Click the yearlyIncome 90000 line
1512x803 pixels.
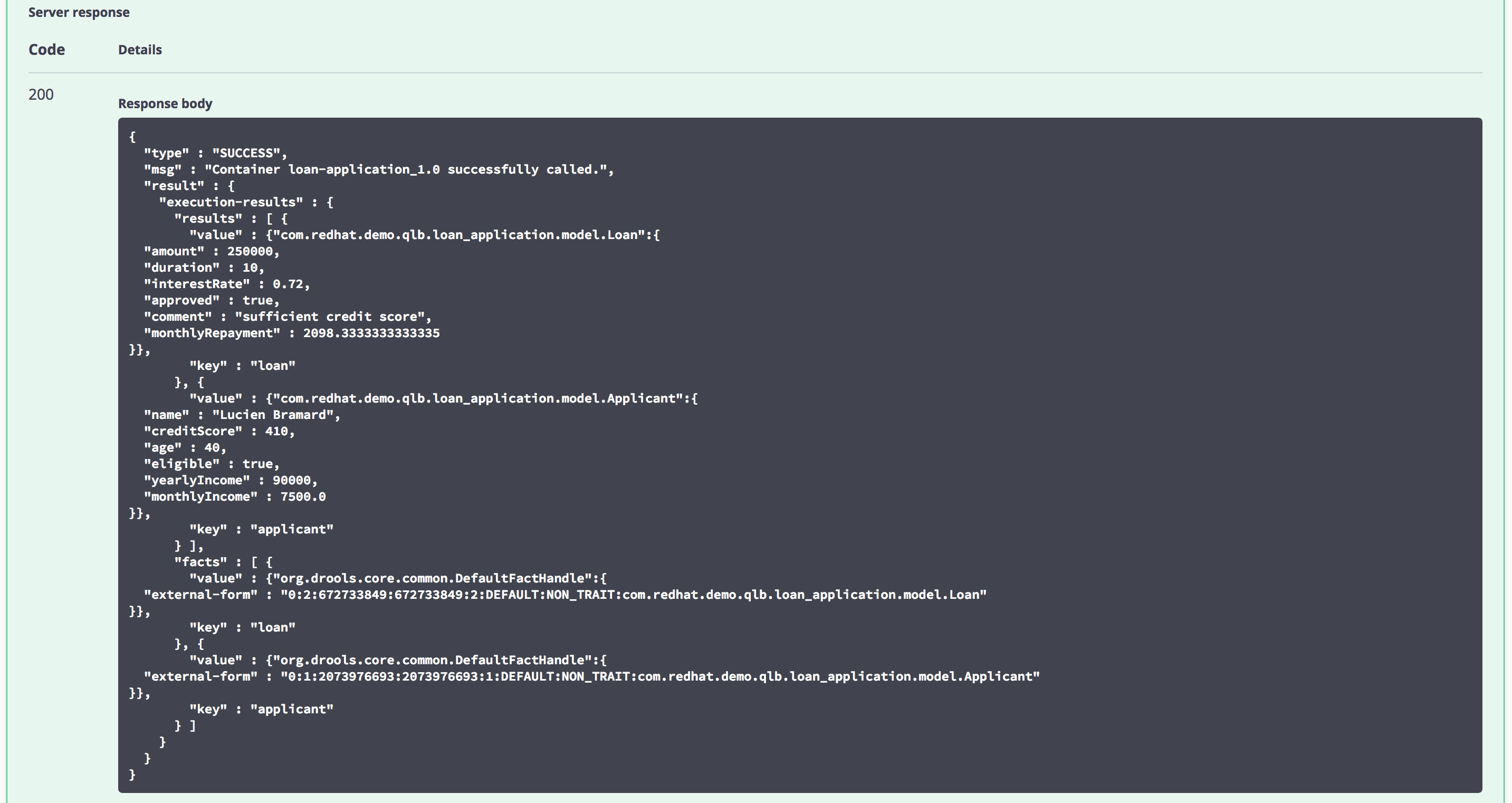click(x=230, y=480)
